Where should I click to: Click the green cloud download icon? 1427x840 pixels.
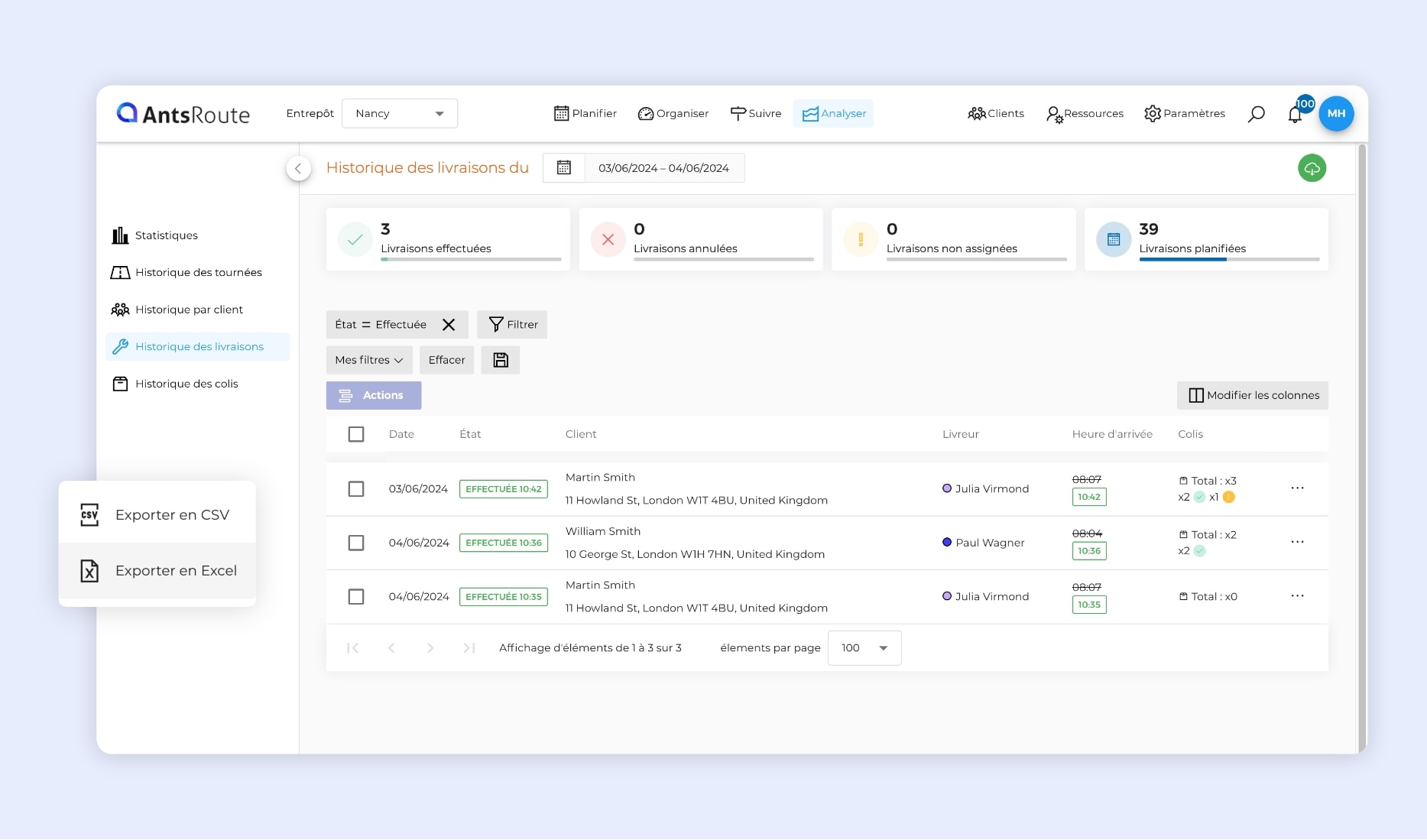[1312, 168]
